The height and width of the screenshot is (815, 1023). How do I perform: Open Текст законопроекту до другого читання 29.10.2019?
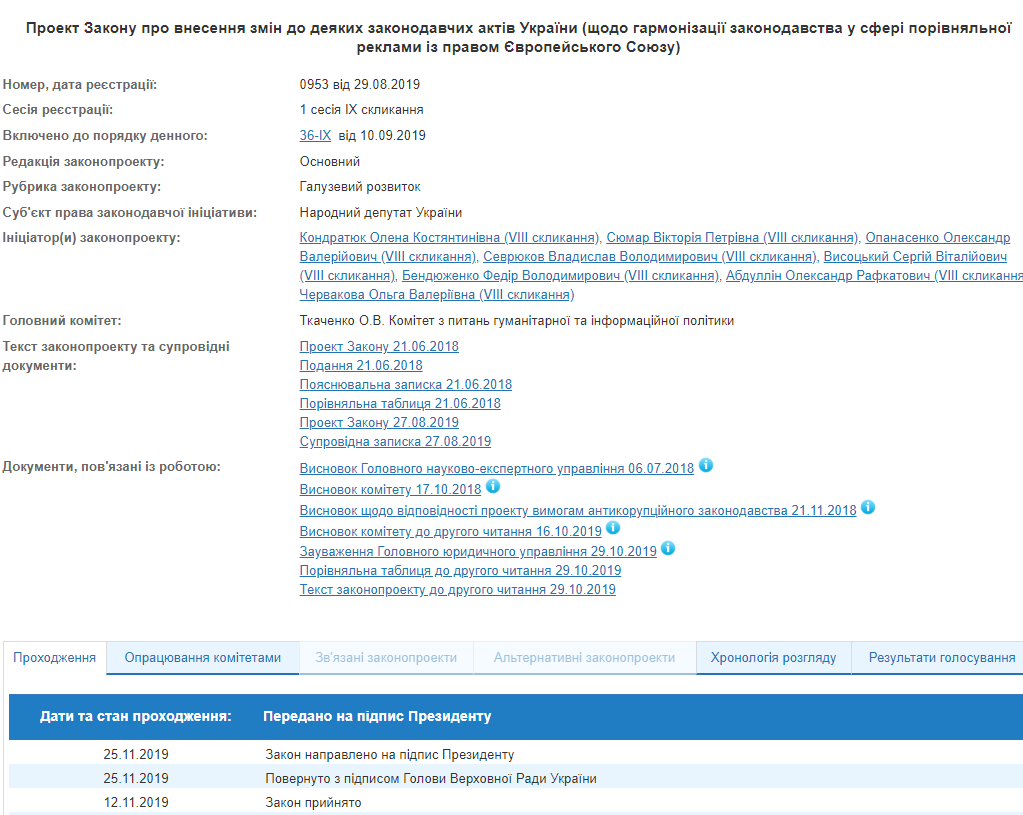(459, 588)
